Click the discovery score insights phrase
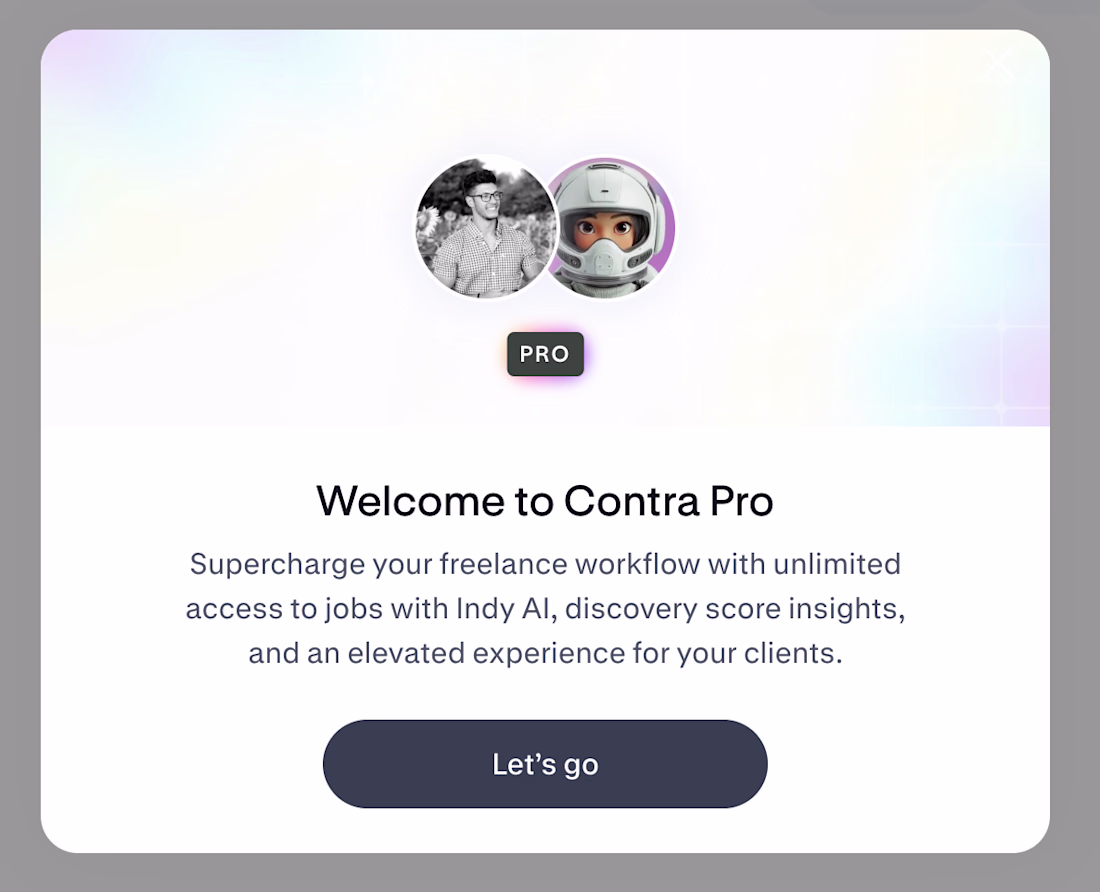This screenshot has width=1100, height=892. pyautogui.click(x=732, y=608)
